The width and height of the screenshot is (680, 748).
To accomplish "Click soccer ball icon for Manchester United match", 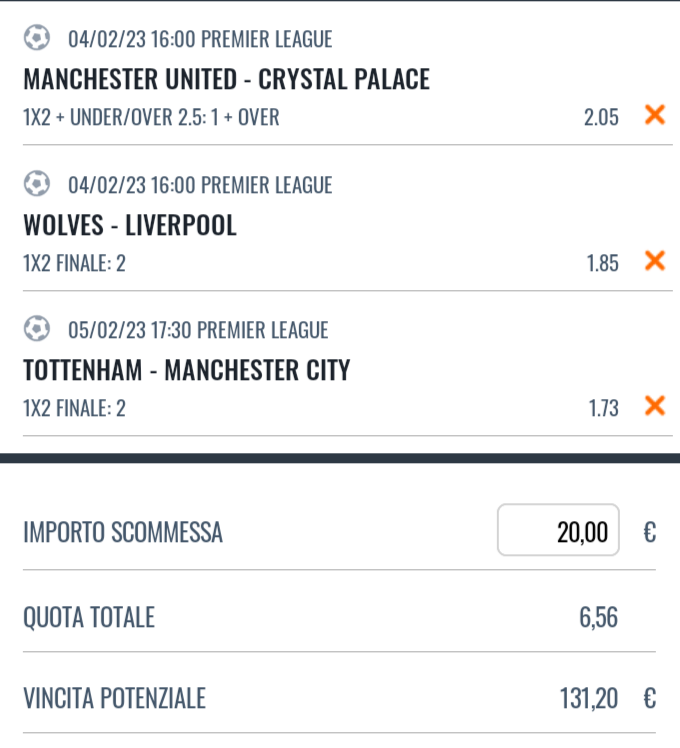I will pos(37,39).
